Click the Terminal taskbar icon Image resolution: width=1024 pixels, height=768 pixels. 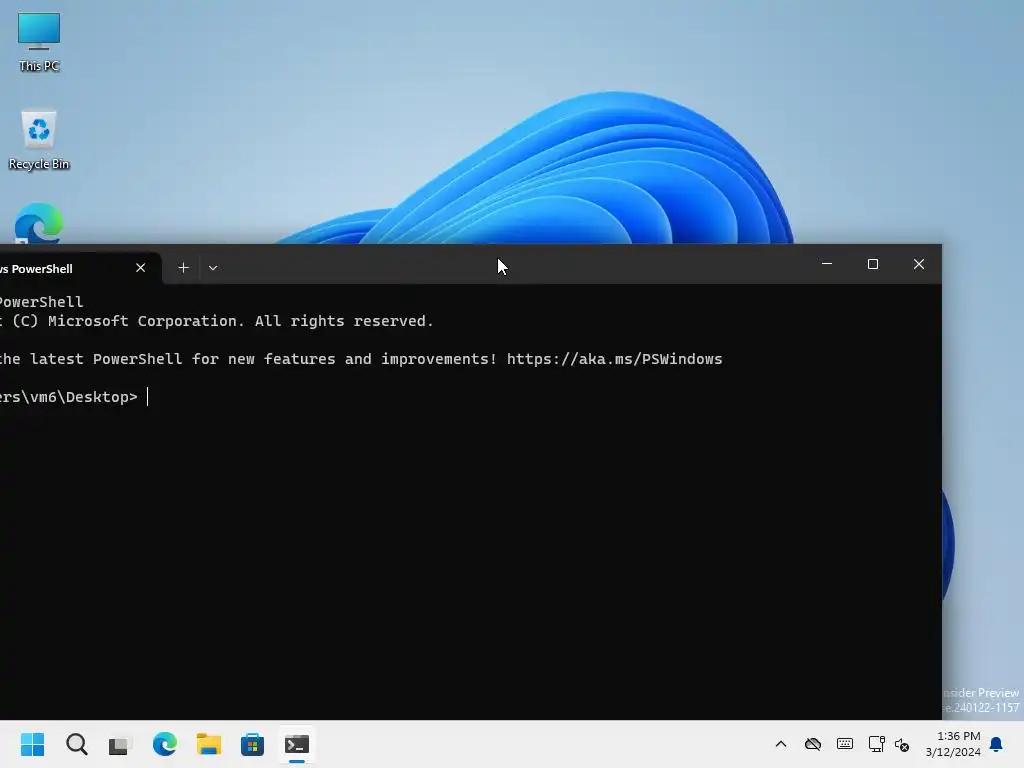point(296,744)
